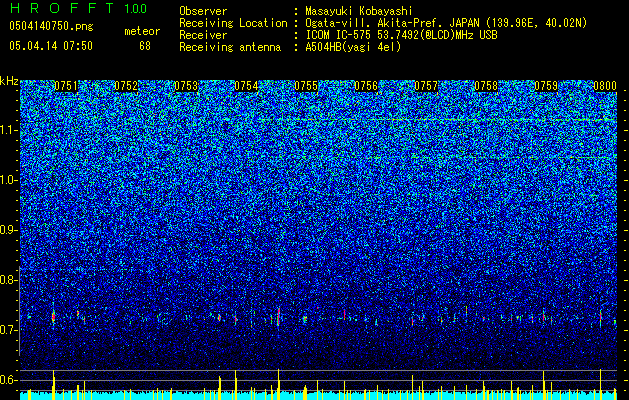Click the 0758 time marker
The height and width of the screenshot is (400, 629).
(486, 86)
